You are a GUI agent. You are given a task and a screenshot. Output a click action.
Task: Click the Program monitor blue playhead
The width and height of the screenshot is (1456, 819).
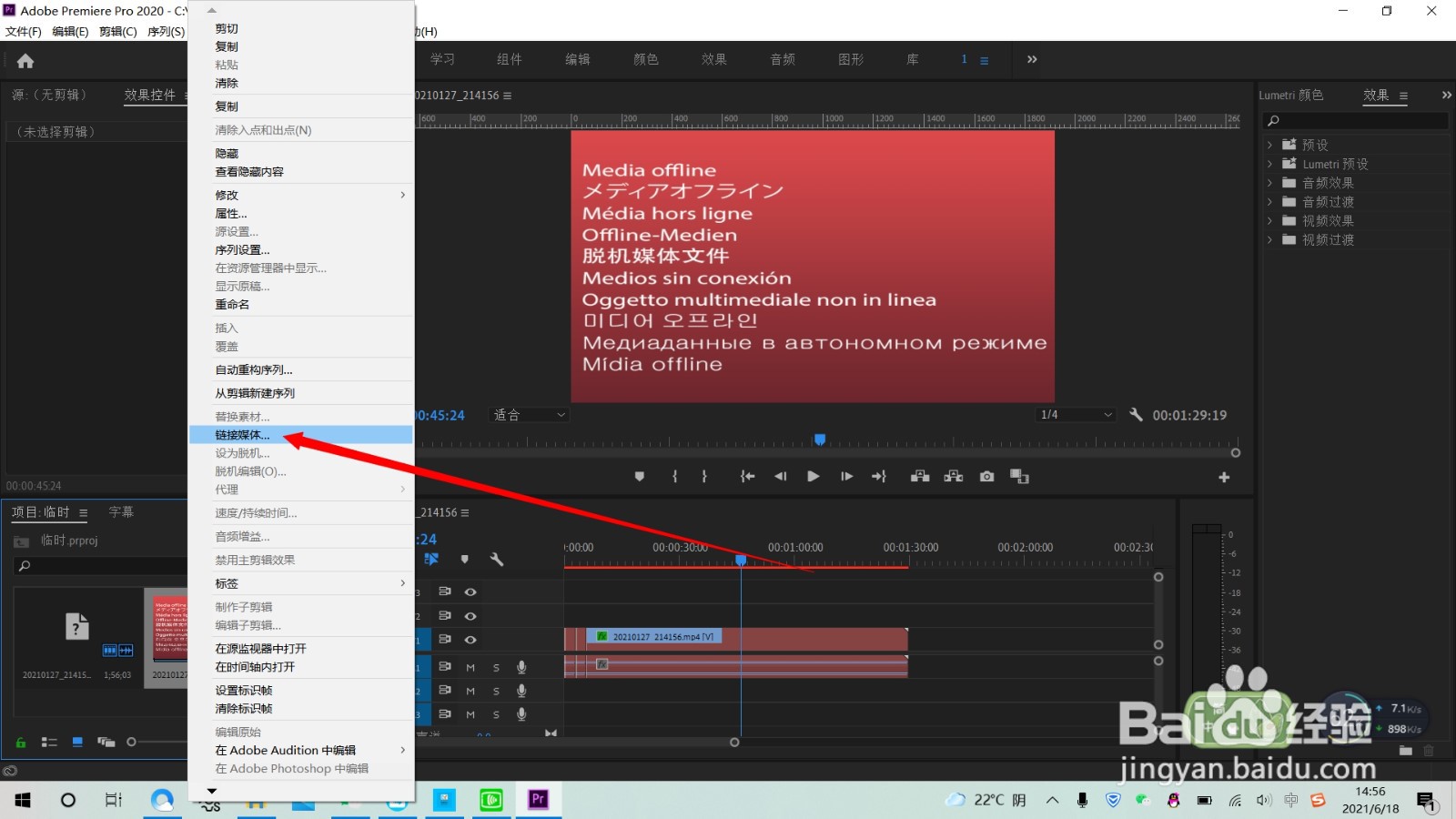click(820, 440)
